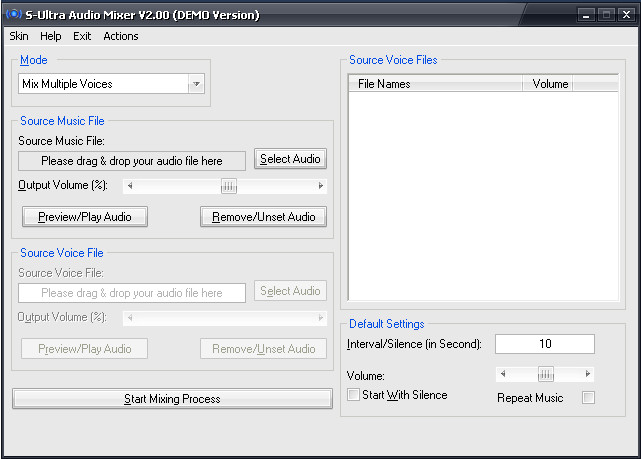Click the Source Music drag & drop field
Viewport: 641px width, 459px height.
tap(132, 161)
